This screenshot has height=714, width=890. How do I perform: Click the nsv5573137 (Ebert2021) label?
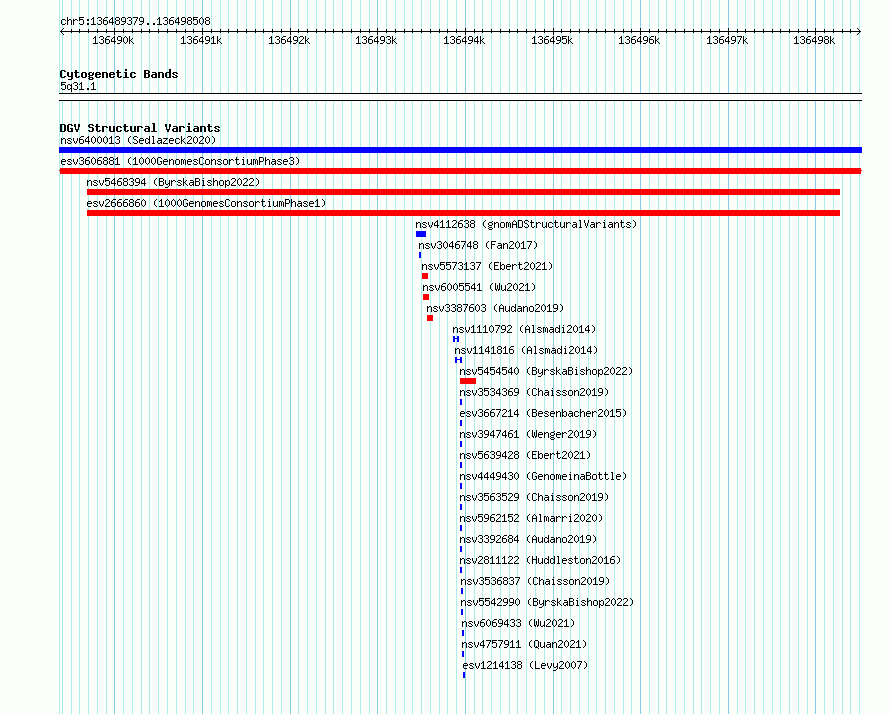coord(487,266)
